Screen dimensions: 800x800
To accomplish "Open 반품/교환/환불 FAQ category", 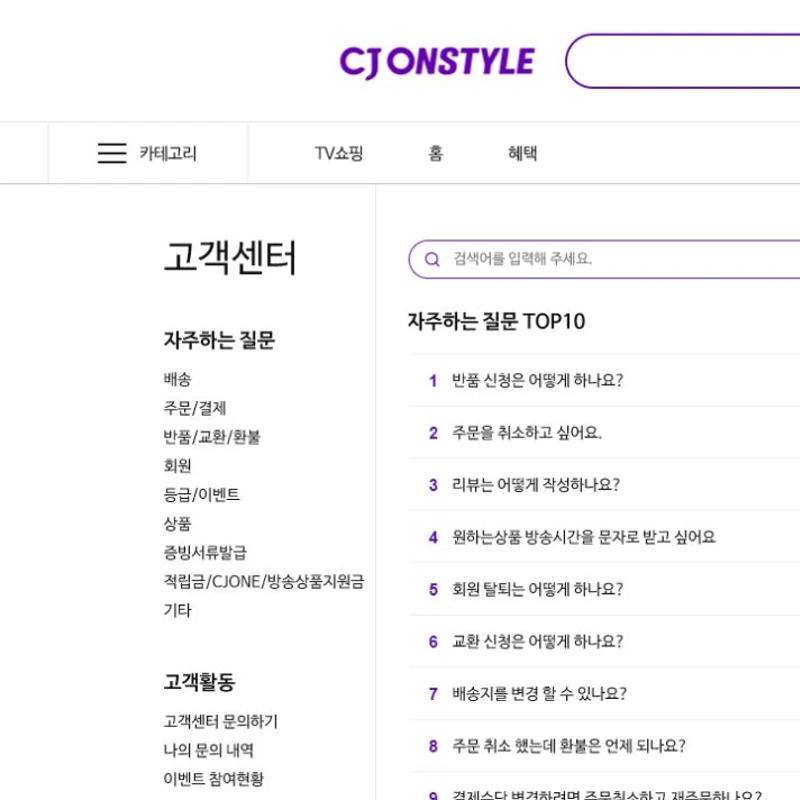I will point(212,437).
